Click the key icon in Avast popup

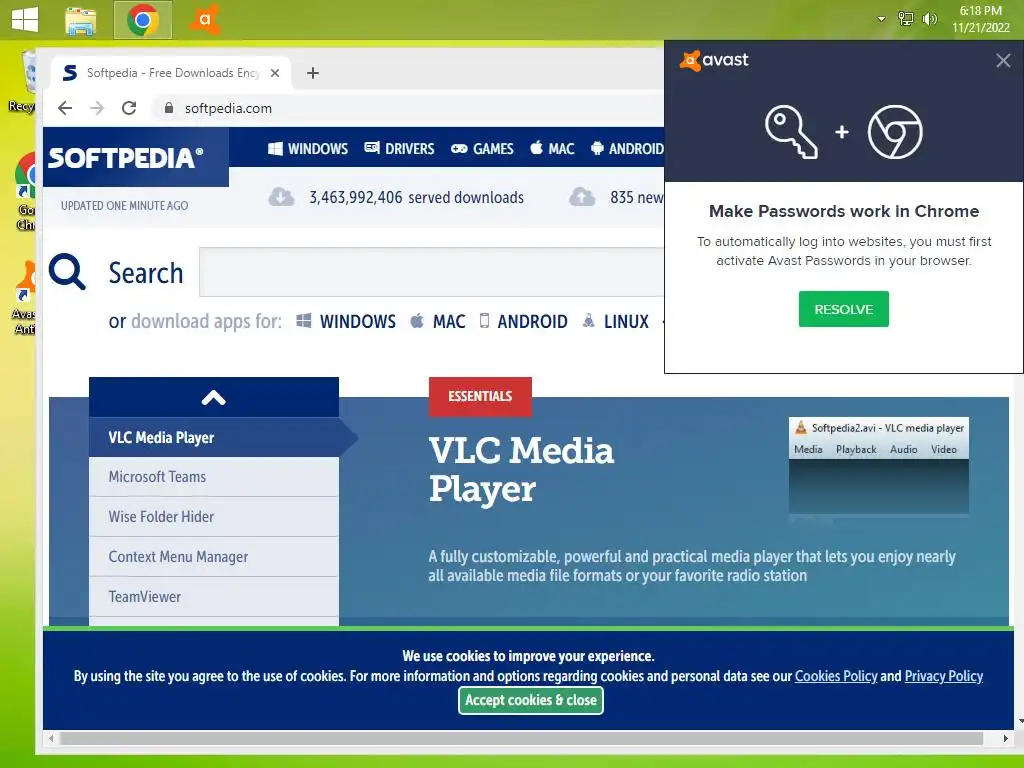coord(791,132)
